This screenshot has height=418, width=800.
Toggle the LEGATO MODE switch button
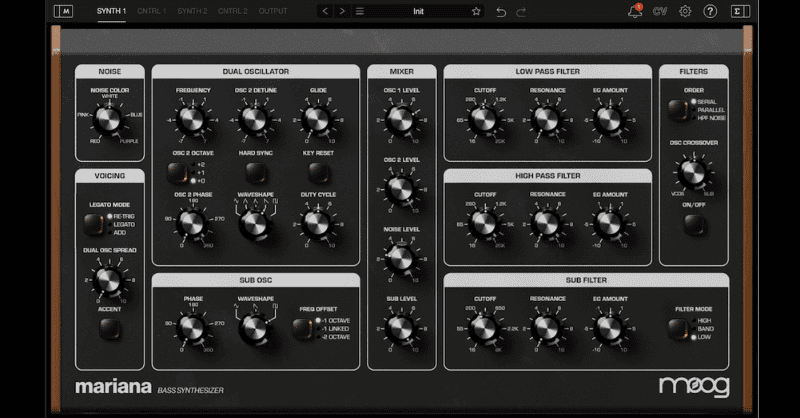[x=93, y=224]
